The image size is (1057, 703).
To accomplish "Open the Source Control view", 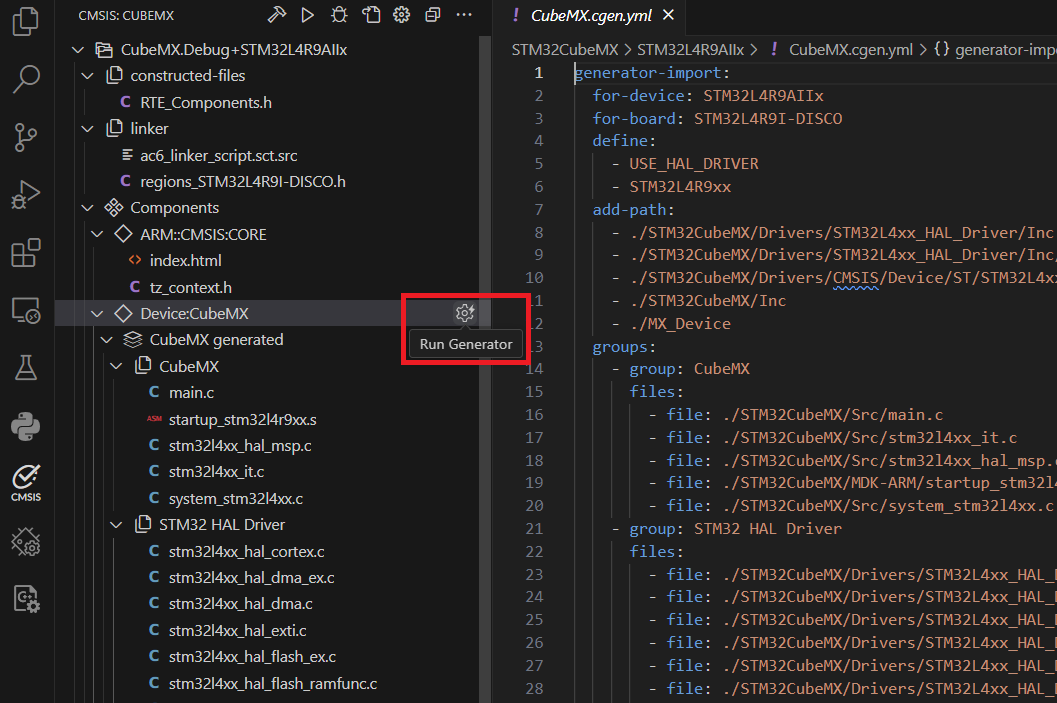I will (x=26, y=137).
